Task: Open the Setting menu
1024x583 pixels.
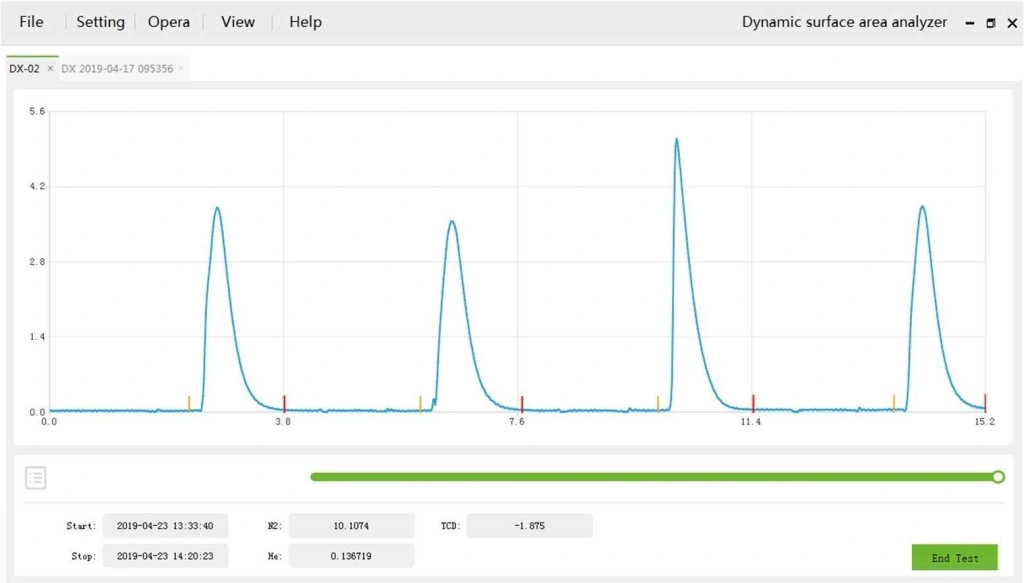Action: pyautogui.click(x=100, y=22)
